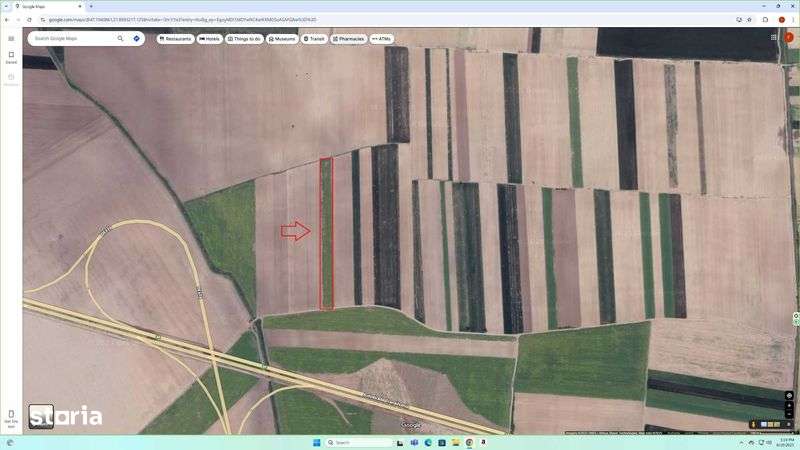Open Street View Pegman control
The width and height of the screenshot is (800, 450).
coord(754,424)
